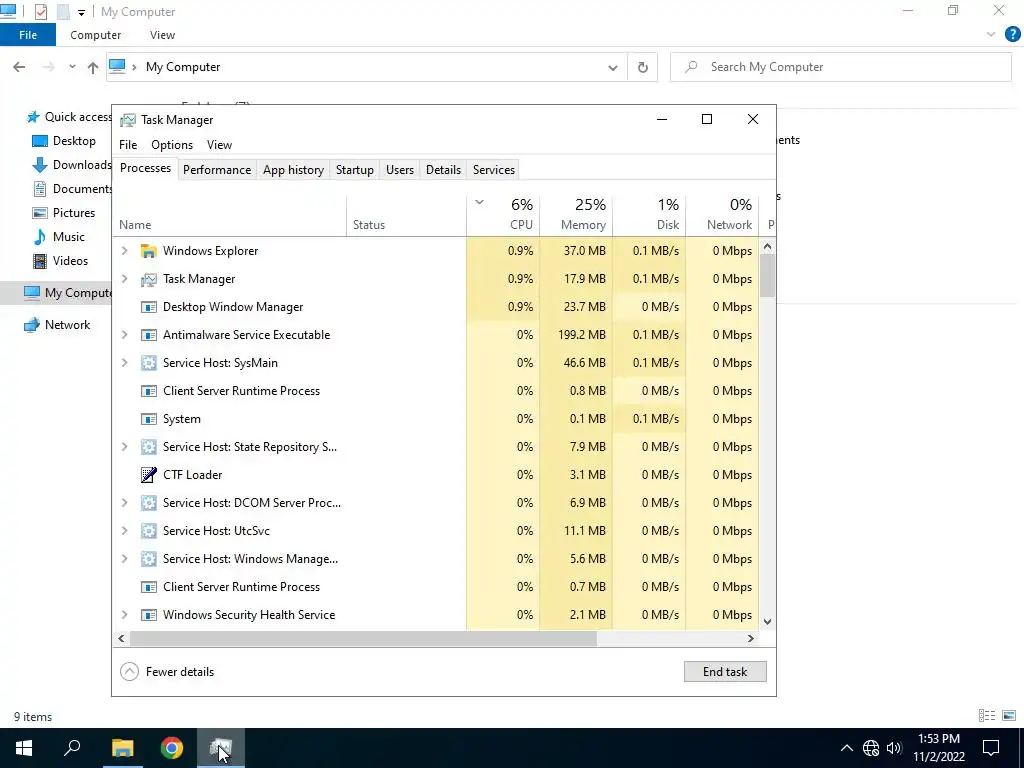The width and height of the screenshot is (1024, 768).
Task: Click the Windows Security Health Service icon
Action: (149, 615)
